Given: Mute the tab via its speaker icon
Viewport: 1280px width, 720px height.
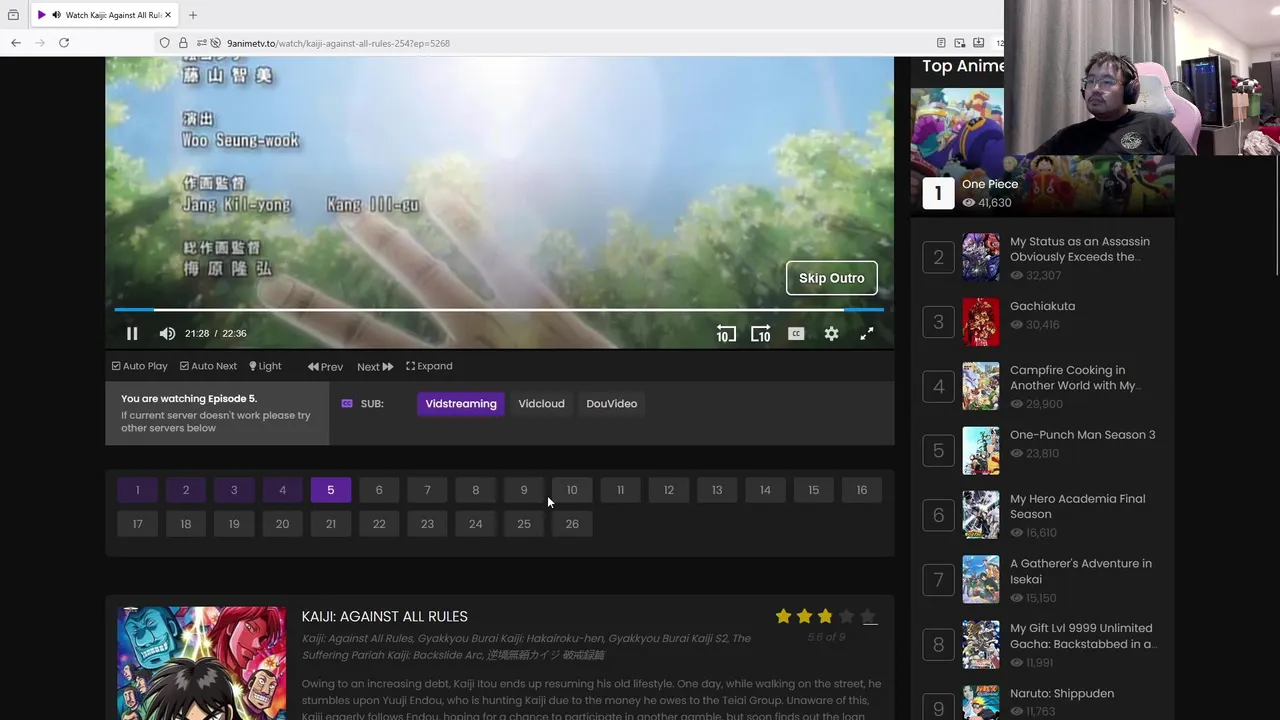Looking at the screenshot, I should (56, 15).
